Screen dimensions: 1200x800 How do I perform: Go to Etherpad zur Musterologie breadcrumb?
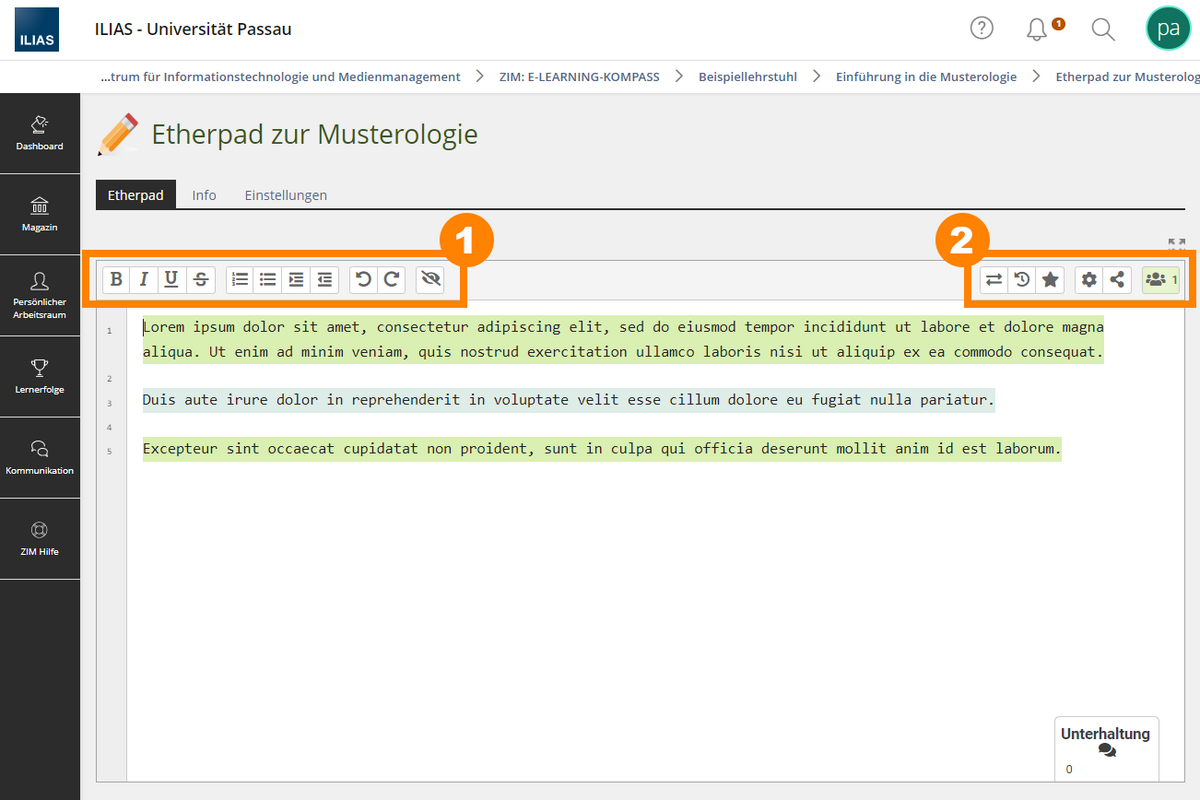point(1128,76)
